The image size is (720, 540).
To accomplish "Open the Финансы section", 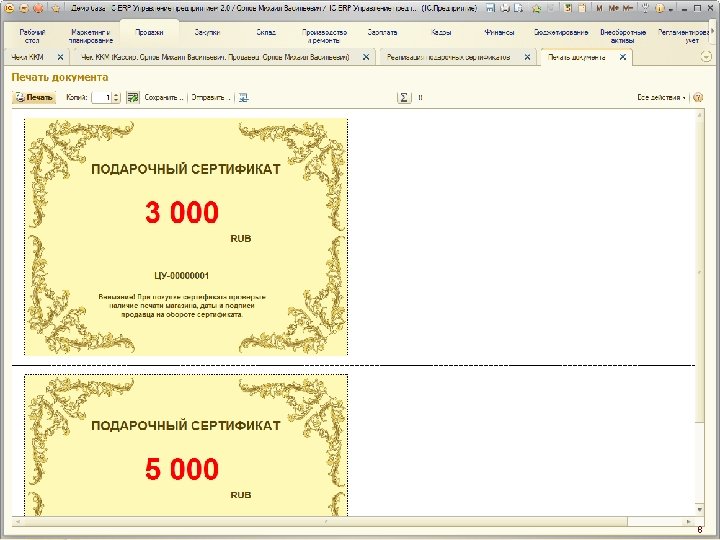I will [x=499, y=33].
